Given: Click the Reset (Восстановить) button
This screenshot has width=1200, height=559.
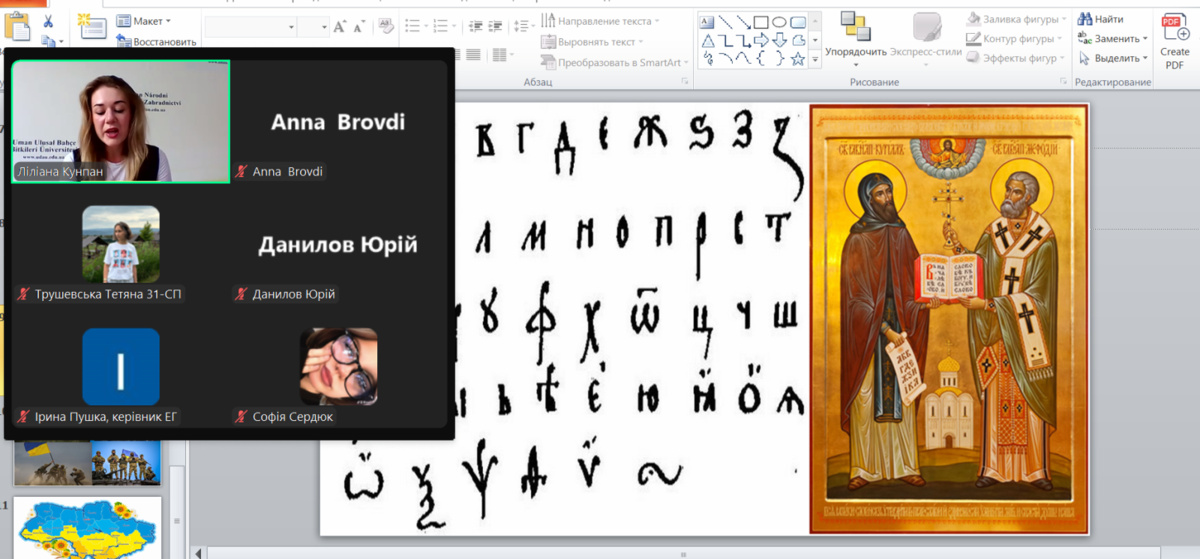Looking at the screenshot, I should [x=156, y=41].
